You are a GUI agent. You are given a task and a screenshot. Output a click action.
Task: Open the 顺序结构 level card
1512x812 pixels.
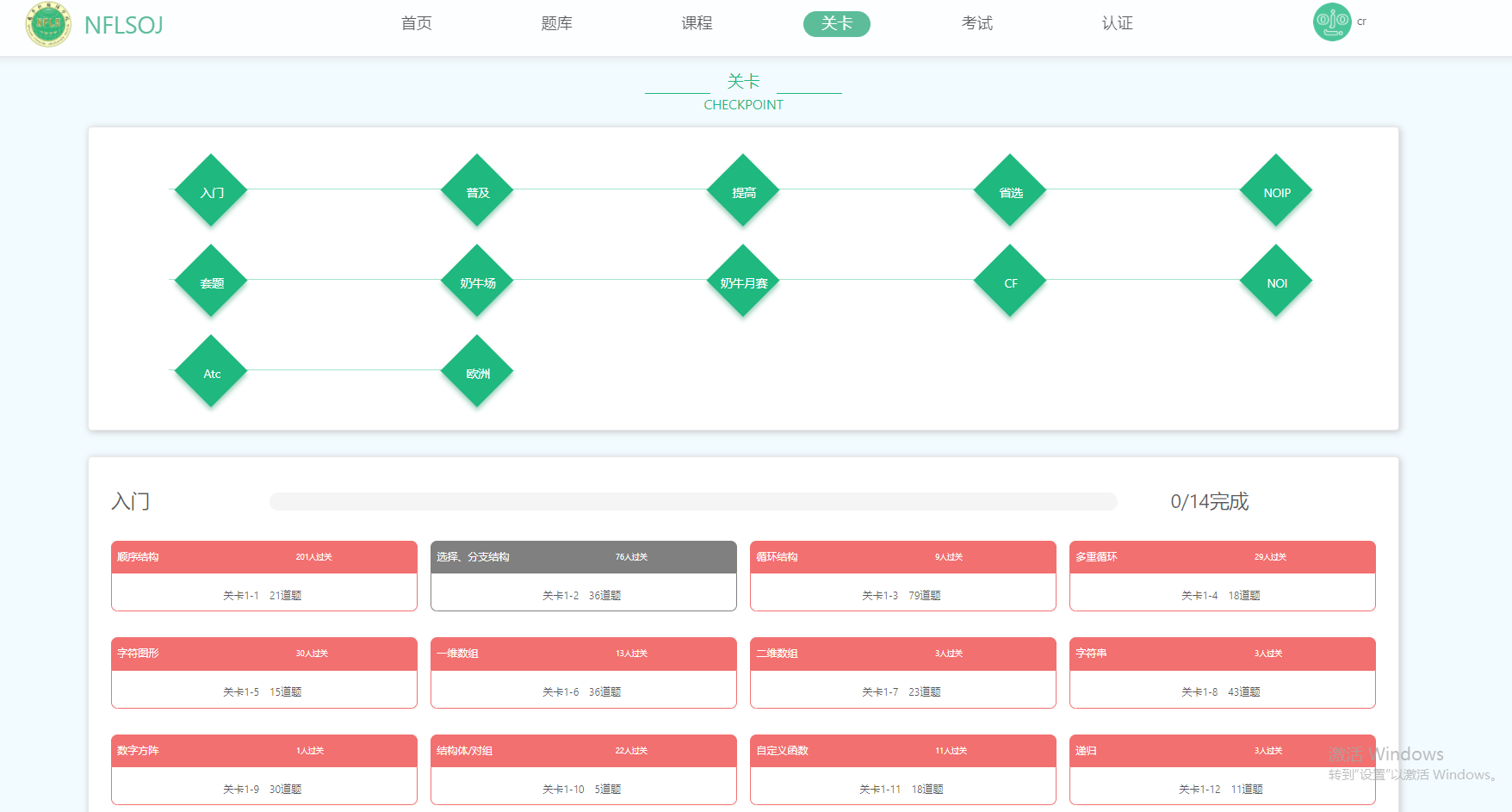(x=263, y=576)
